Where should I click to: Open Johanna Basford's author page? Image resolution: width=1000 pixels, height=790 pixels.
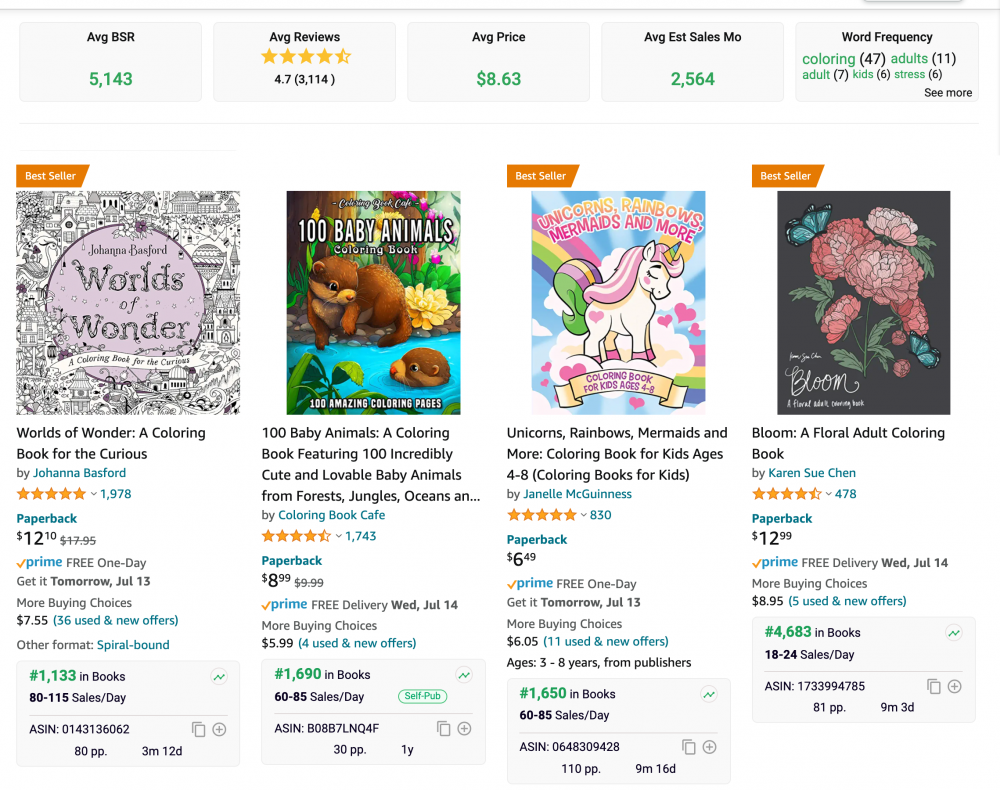pos(79,472)
